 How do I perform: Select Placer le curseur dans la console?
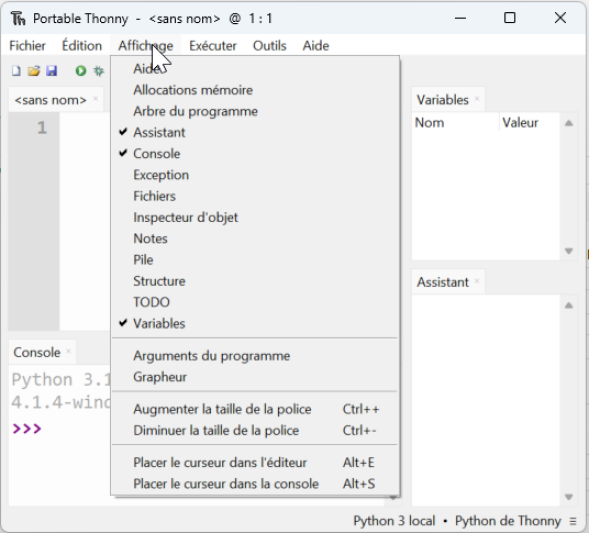pyautogui.click(x=255, y=484)
